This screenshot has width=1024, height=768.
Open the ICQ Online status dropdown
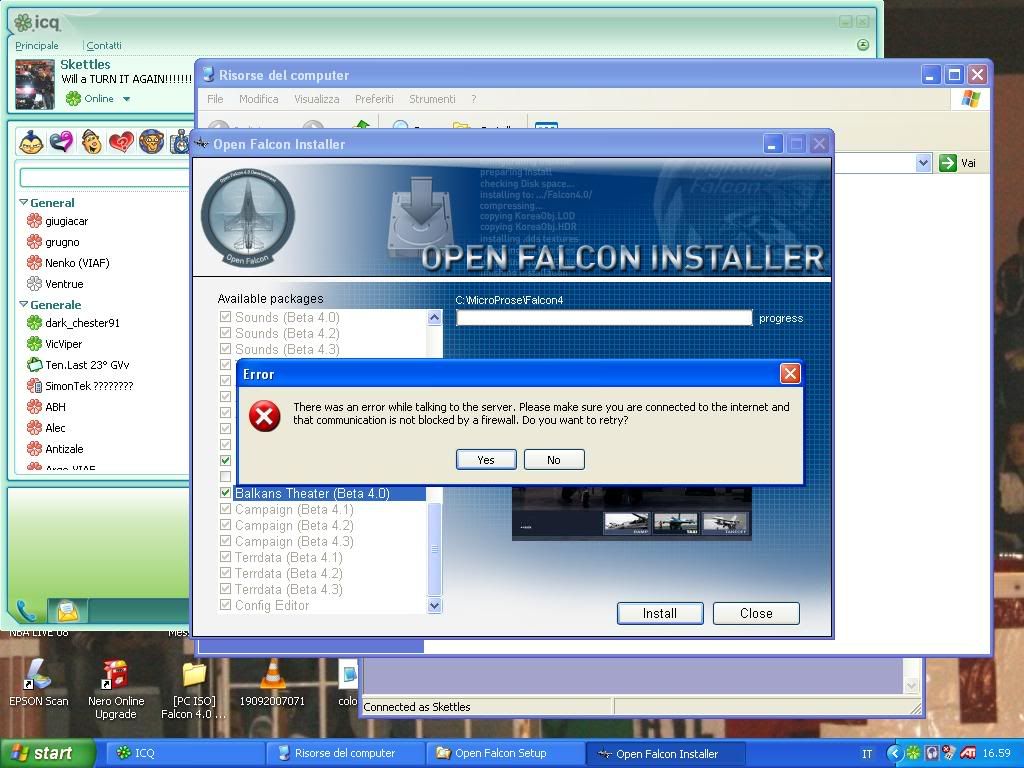126,99
